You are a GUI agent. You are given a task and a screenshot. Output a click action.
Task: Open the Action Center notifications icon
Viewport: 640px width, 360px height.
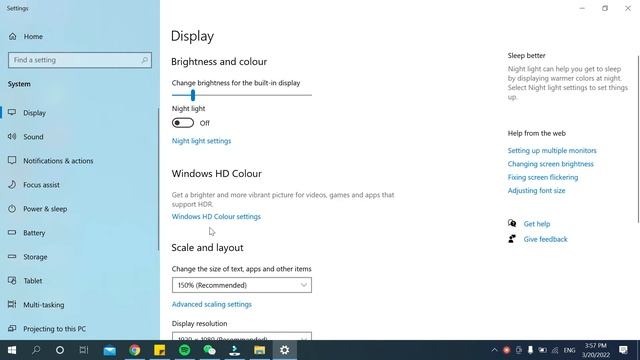623,350
